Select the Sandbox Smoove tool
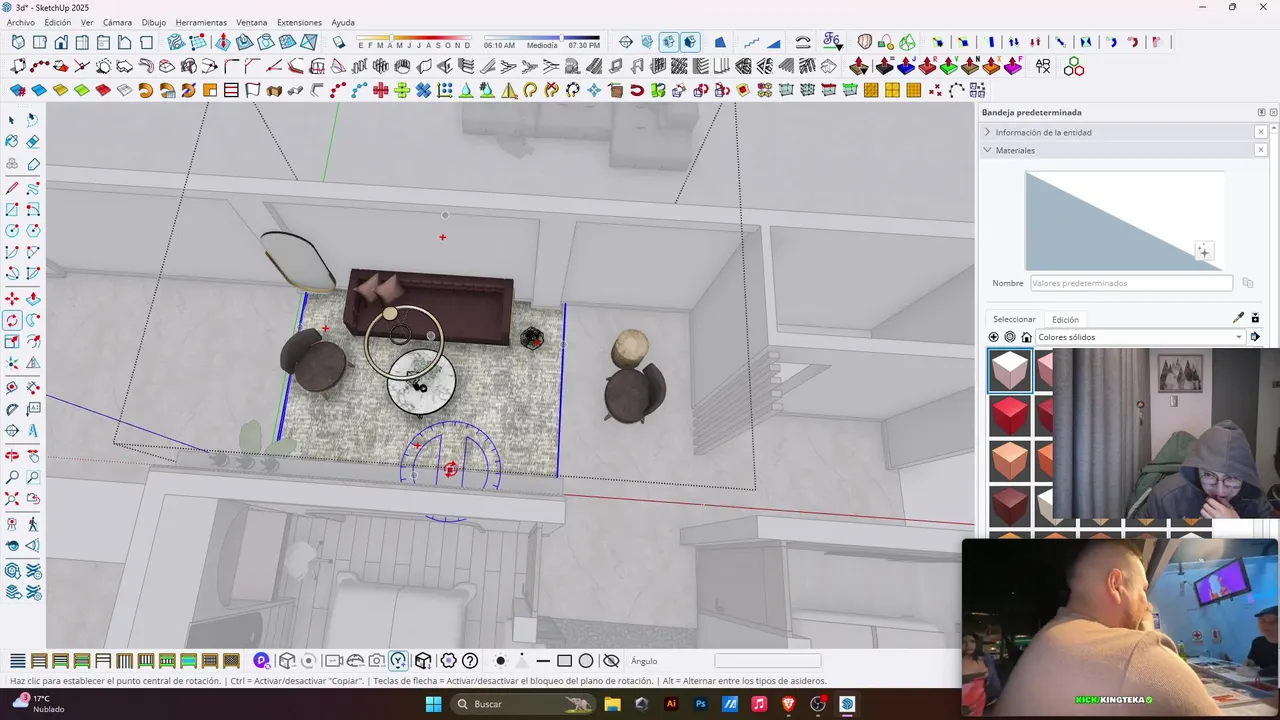 click(x=221, y=42)
